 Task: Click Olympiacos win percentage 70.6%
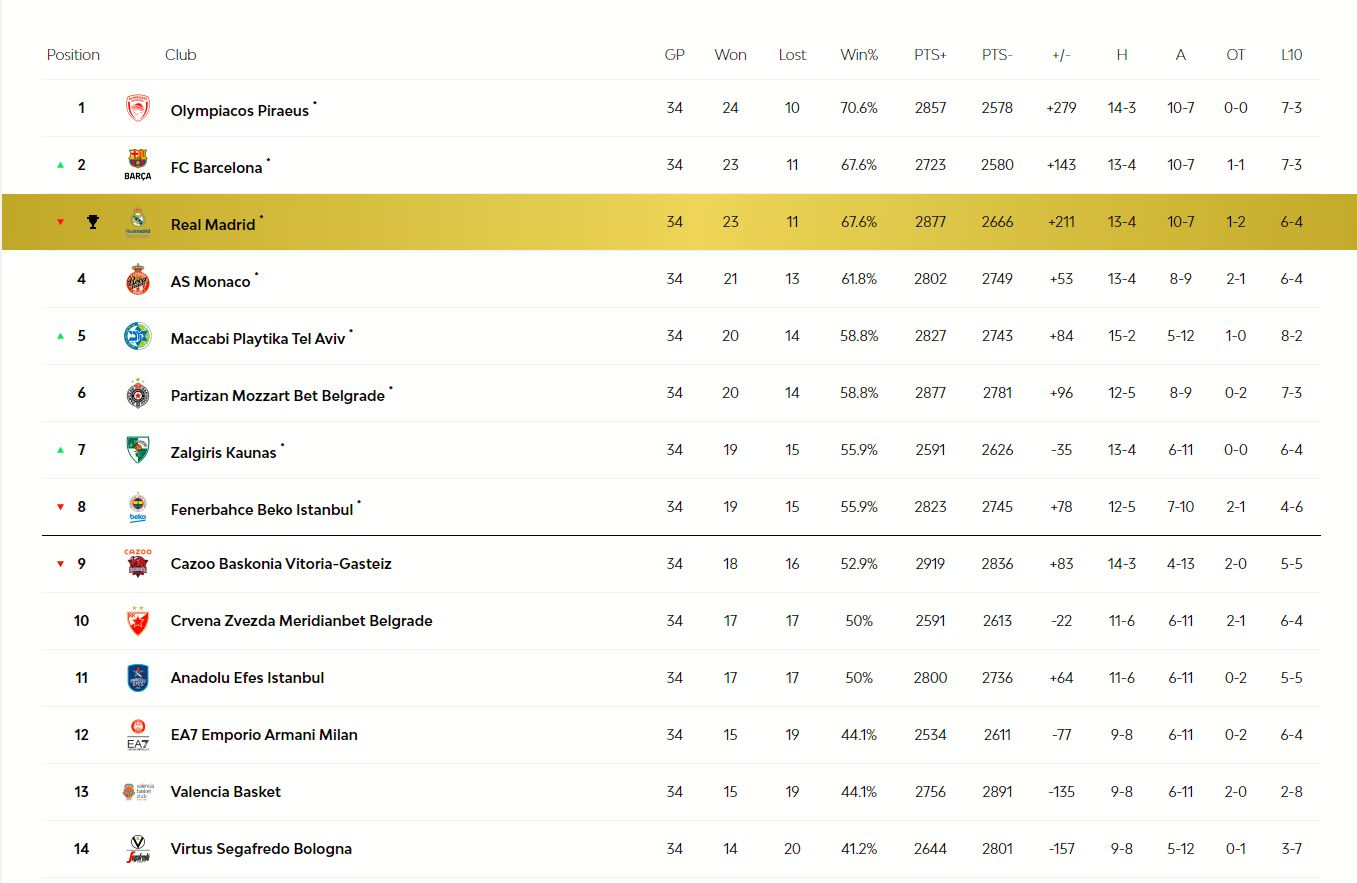point(859,108)
